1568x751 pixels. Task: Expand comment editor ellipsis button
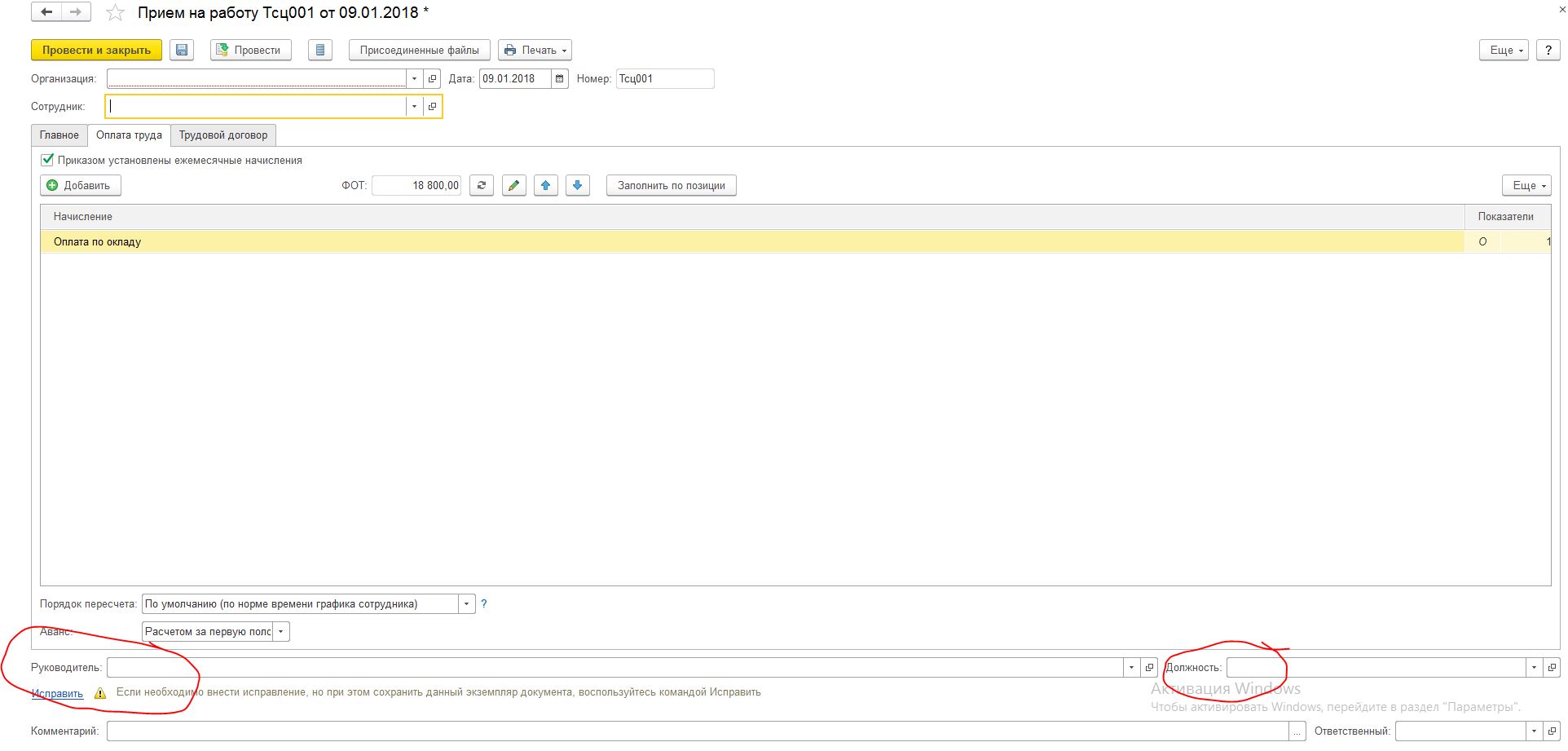(x=1297, y=731)
